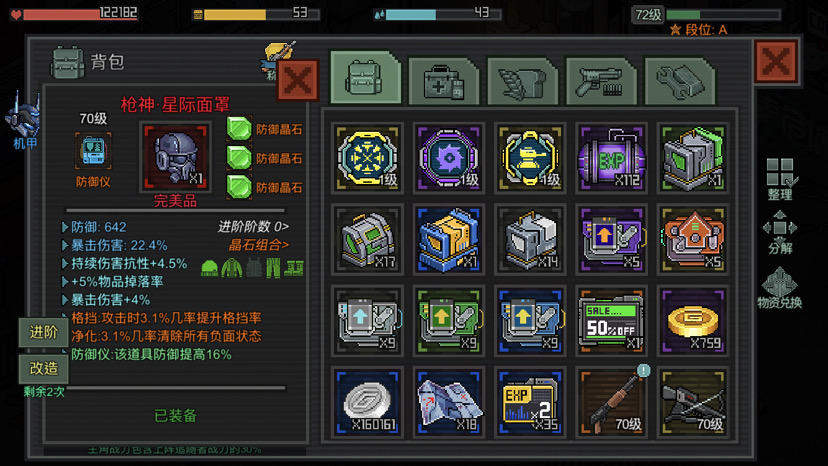
Task: Select the treasure map item x18
Action: 448,402
